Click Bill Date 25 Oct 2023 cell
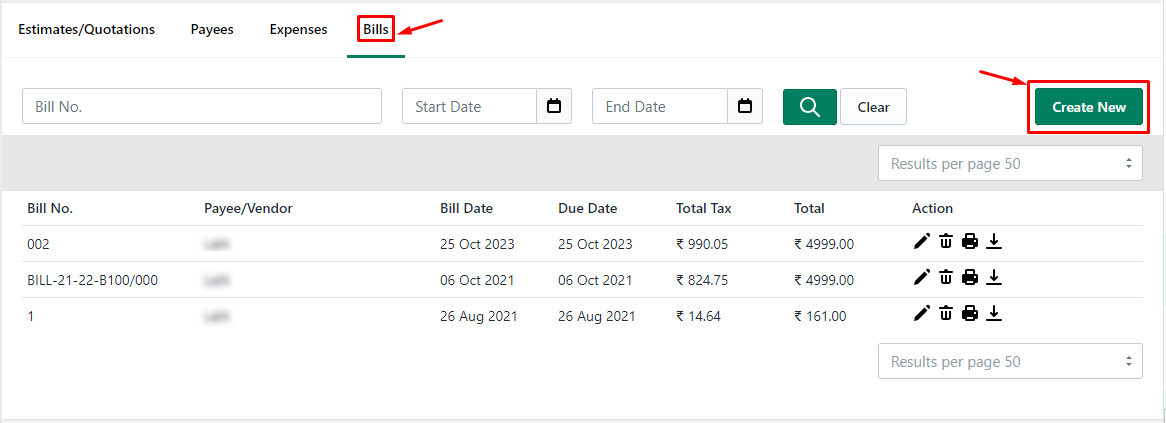This screenshot has height=423, width=1166. tap(477, 244)
